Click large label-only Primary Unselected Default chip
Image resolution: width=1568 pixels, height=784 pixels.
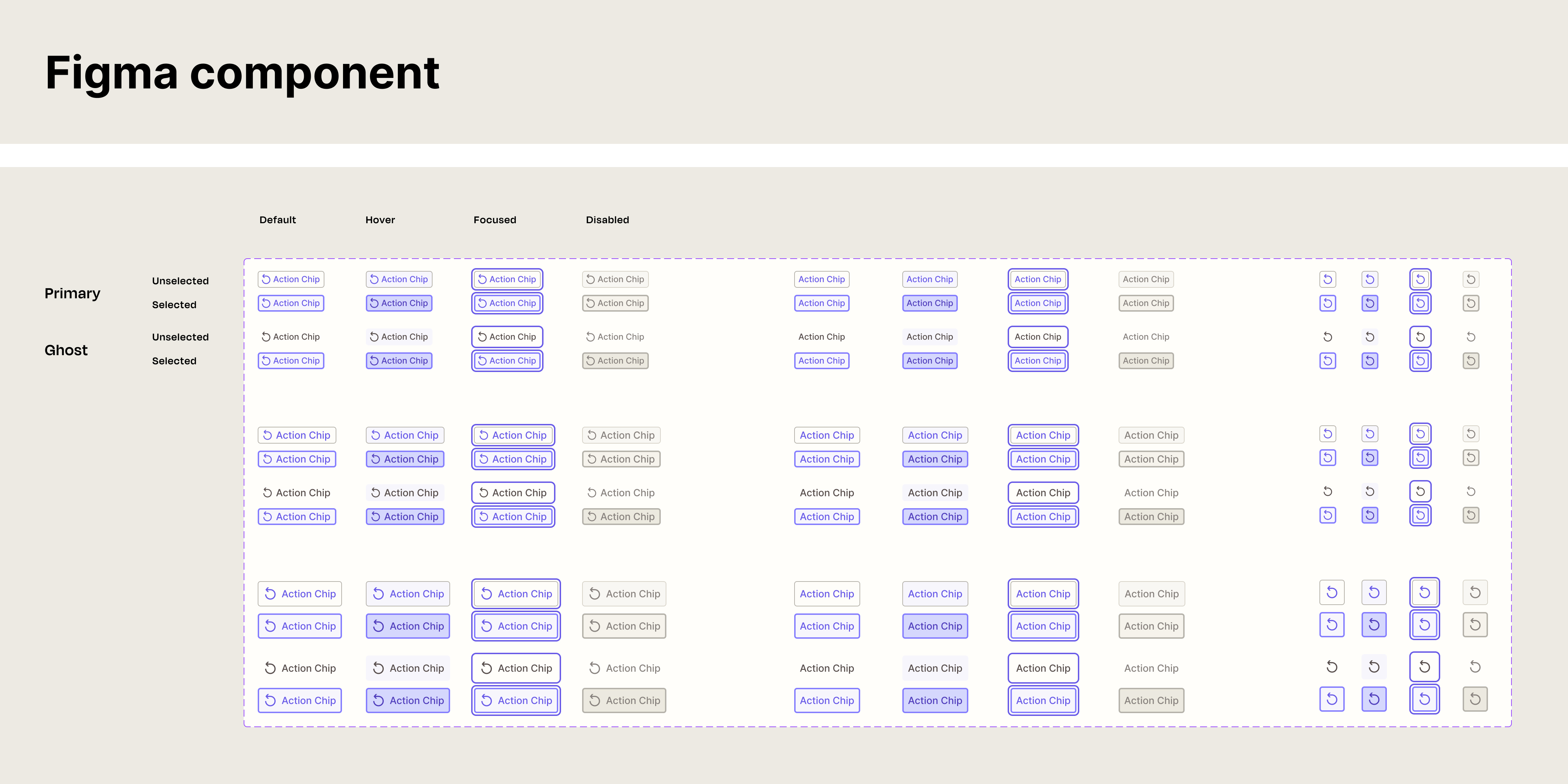coord(827,594)
